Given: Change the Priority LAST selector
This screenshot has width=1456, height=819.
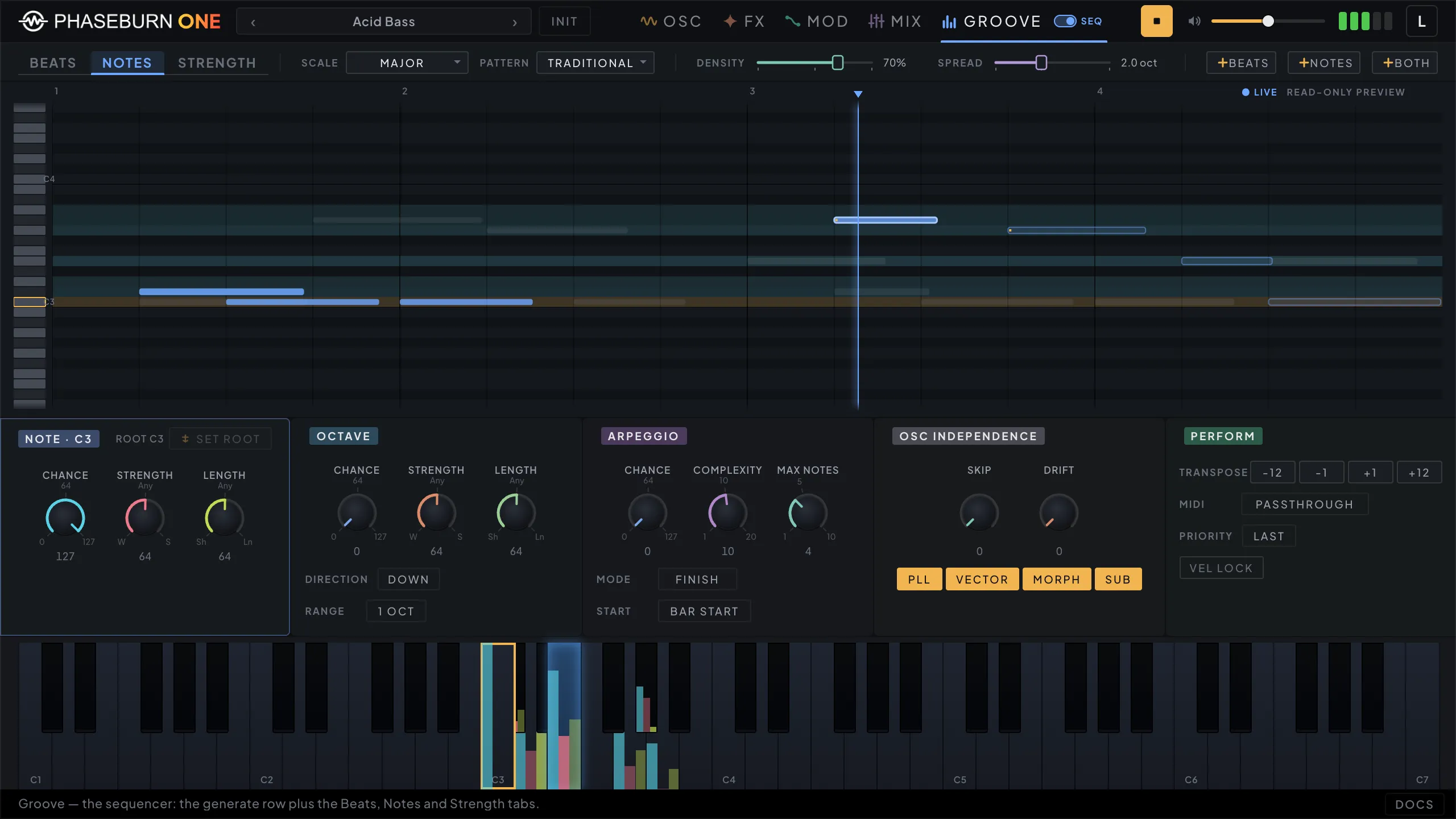Looking at the screenshot, I should (1269, 536).
